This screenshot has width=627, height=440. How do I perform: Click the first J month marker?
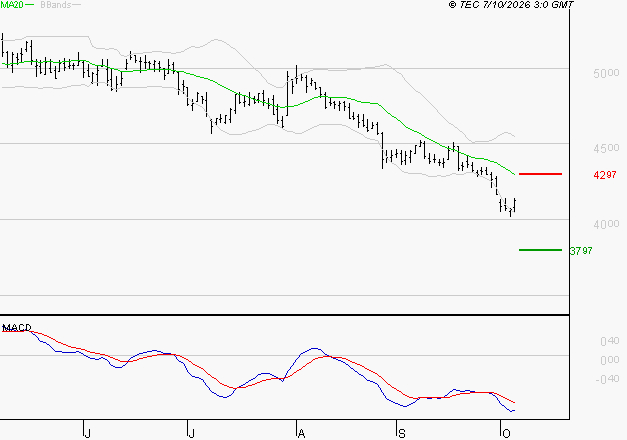pyautogui.click(x=88, y=434)
